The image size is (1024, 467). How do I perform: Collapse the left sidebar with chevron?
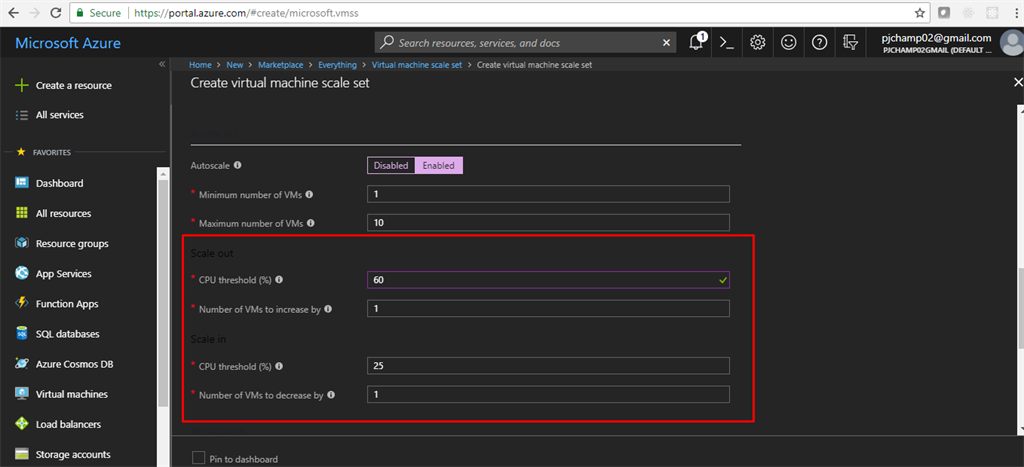pos(162,64)
